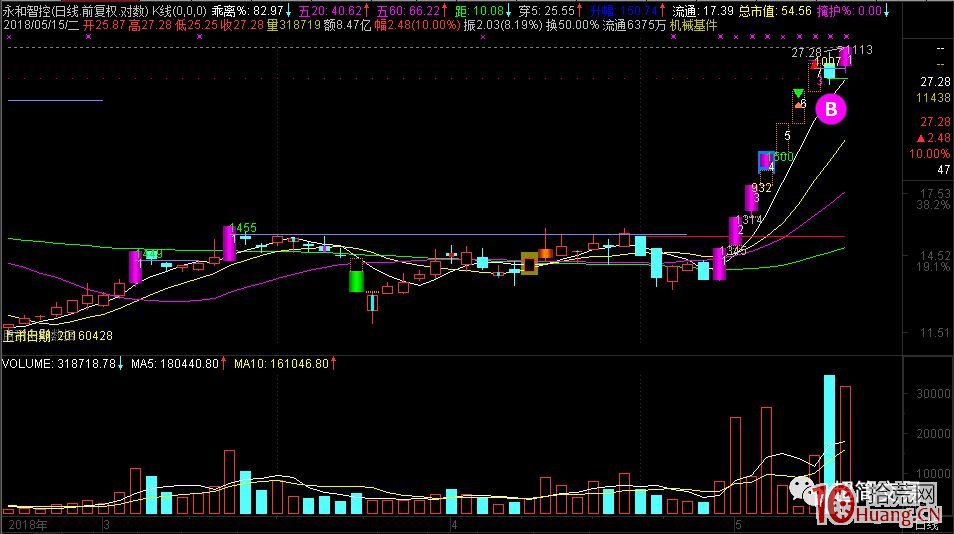Click the 38.2% retracement level on price axis
The height and width of the screenshot is (534, 954).
(x=933, y=205)
